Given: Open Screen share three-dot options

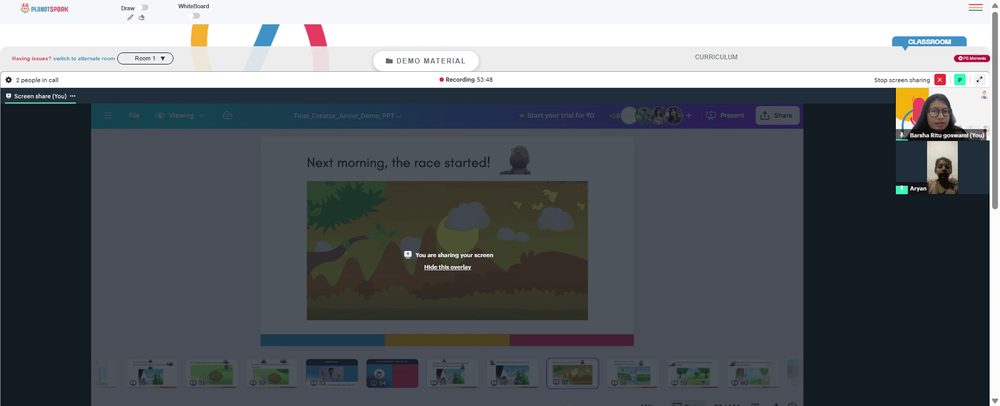Looking at the screenshot, I should pyautogui.click(x=73, y=96).
